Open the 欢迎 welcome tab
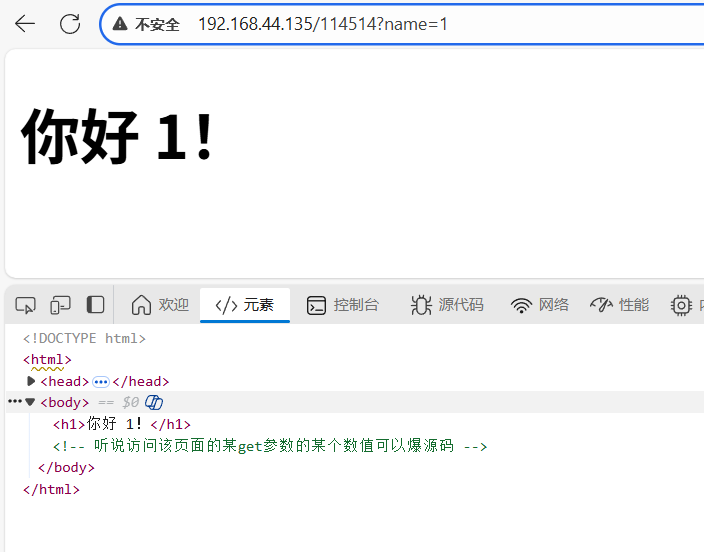 pos(160,305)
